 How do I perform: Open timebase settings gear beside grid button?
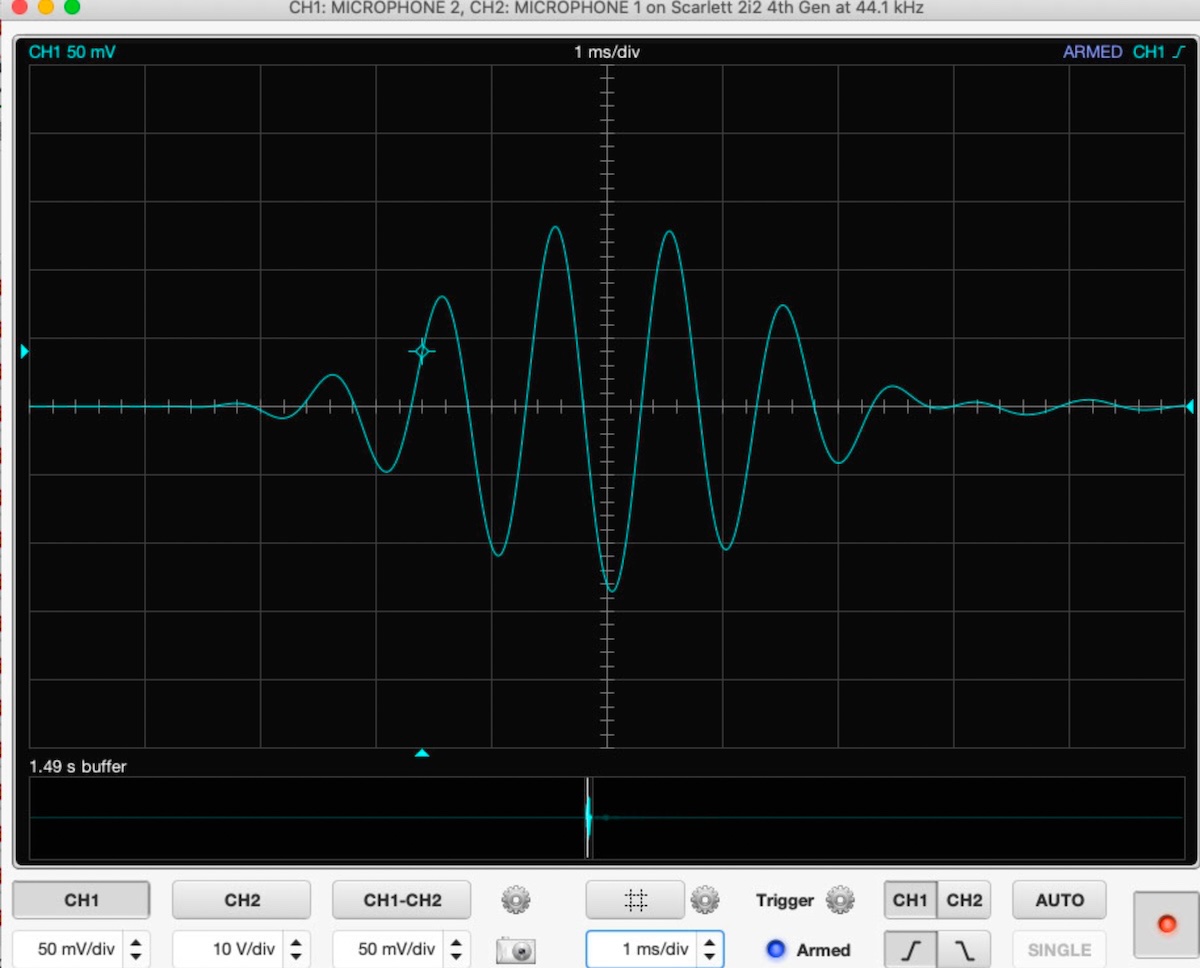click(x=705, y=900)
